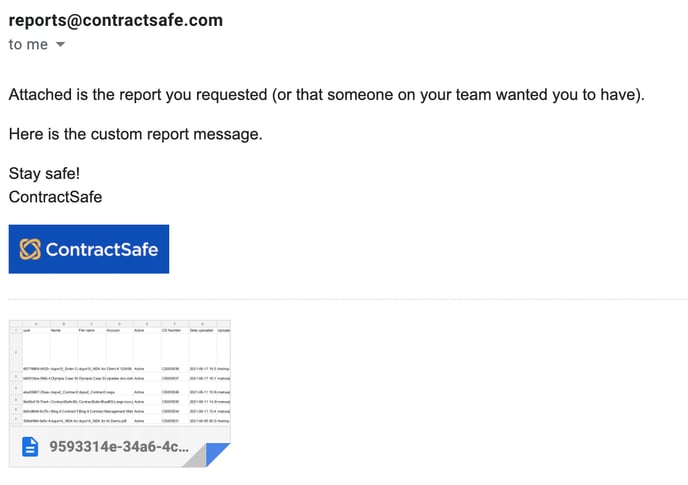This screenshot has width=688, height=485.
Task: Click the "Attached is the report" sentence
Action: [x=326, y=95]
